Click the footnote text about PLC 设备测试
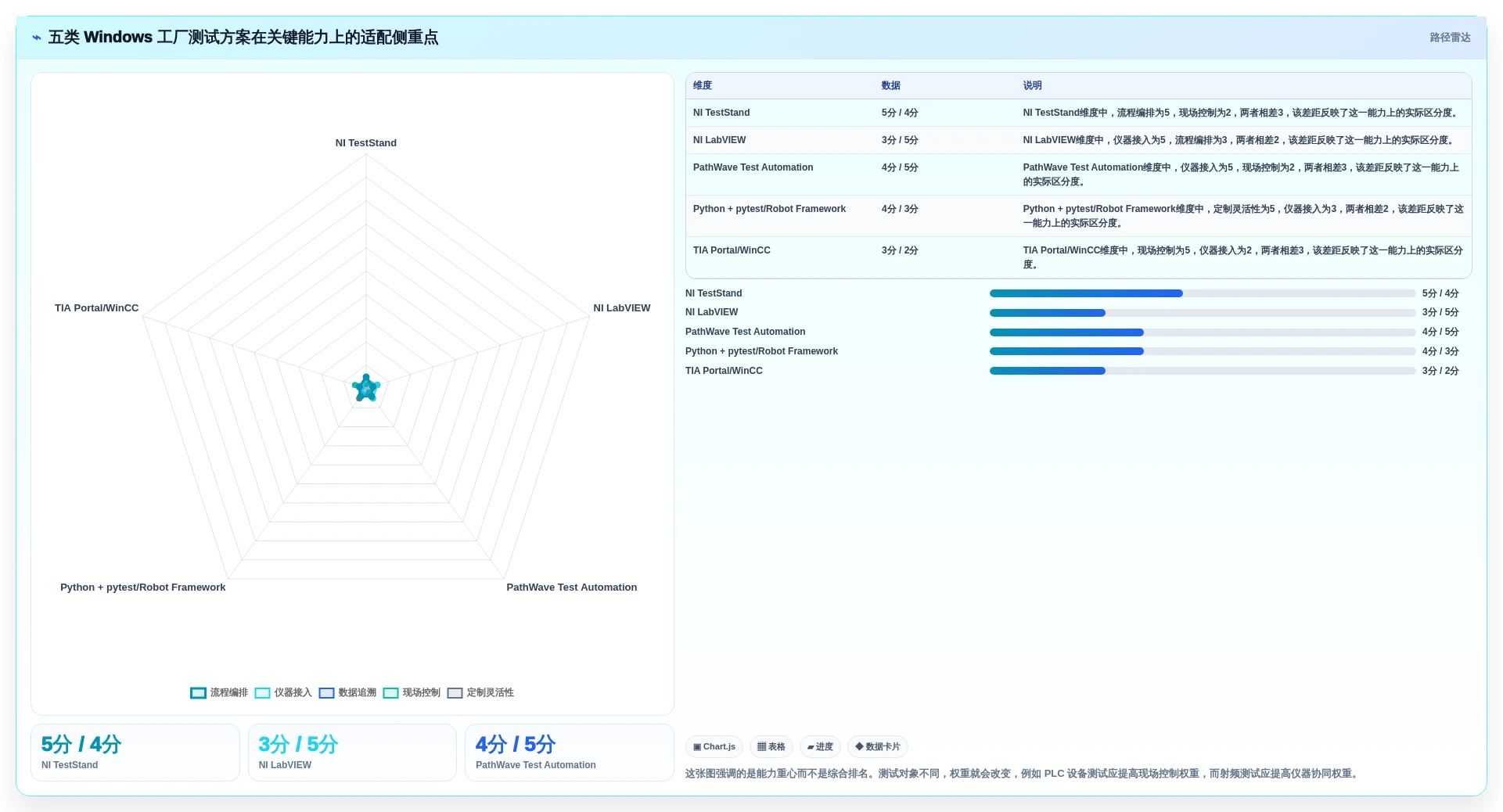The height and width of the screenshot is (812, 1503). (1023, 774)
